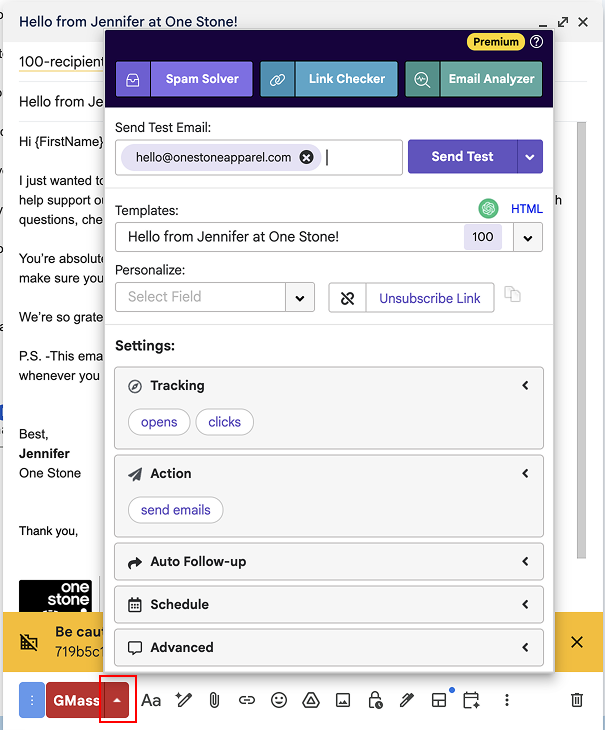Click the ChatGPT green icon
Viewport: 605px width, 730px height.
click(x=488, y=208)
